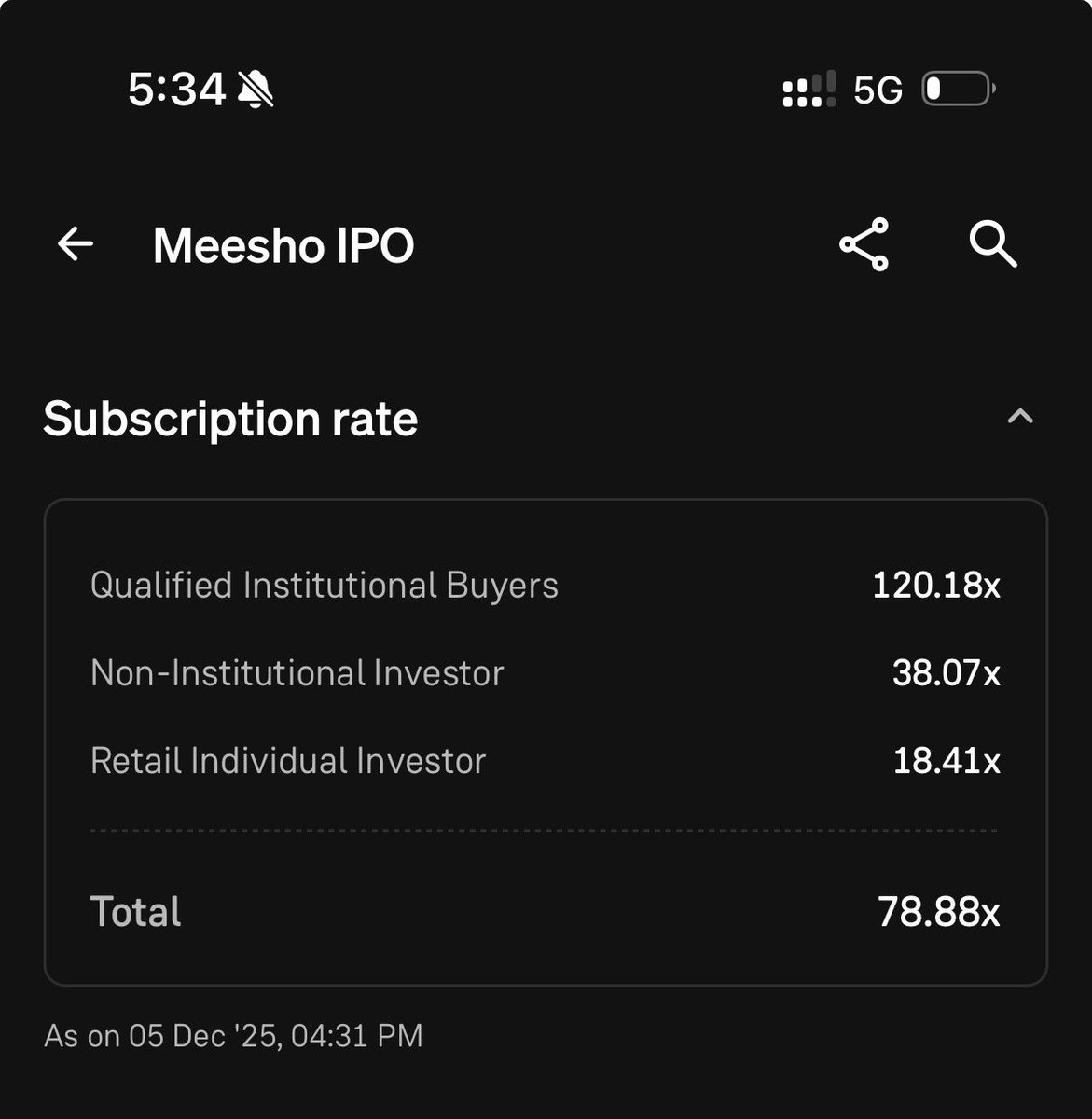
Task: Tap the 78.88x total value
Action: pyautogui.click(x=939, y=911)
